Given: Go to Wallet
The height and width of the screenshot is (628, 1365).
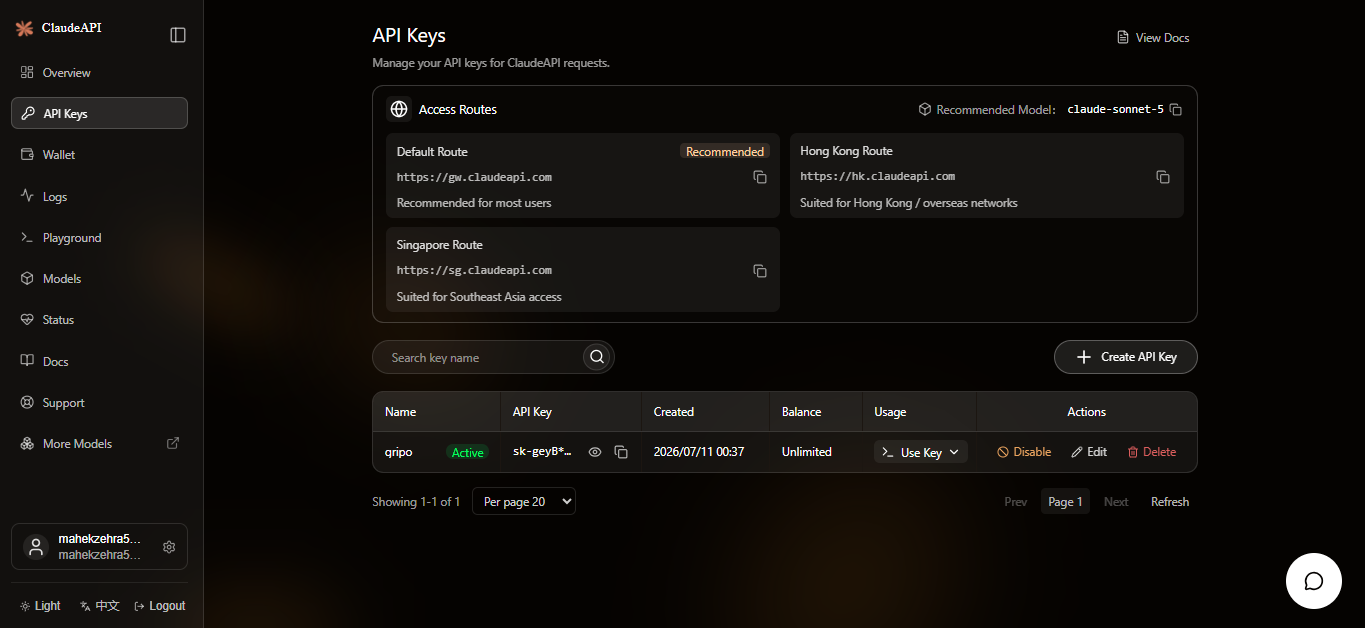Looking at the screenshot, I should pos(99,155).
